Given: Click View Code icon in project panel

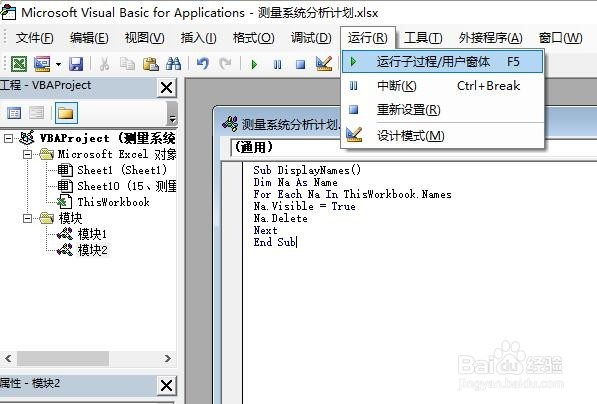Looking at the screenshot, I should [x=14, y=113].
